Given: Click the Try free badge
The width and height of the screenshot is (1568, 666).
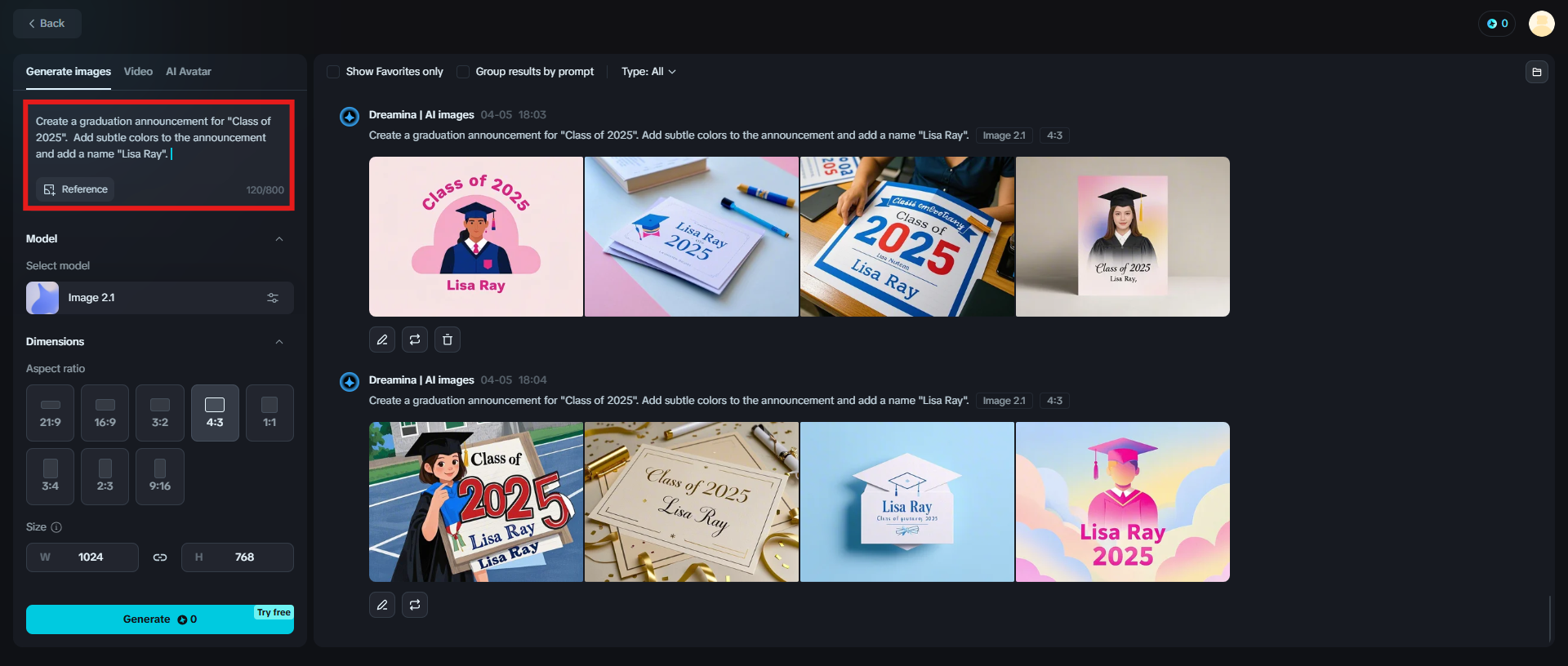Looking at the screenshot, I should point(274,613).
